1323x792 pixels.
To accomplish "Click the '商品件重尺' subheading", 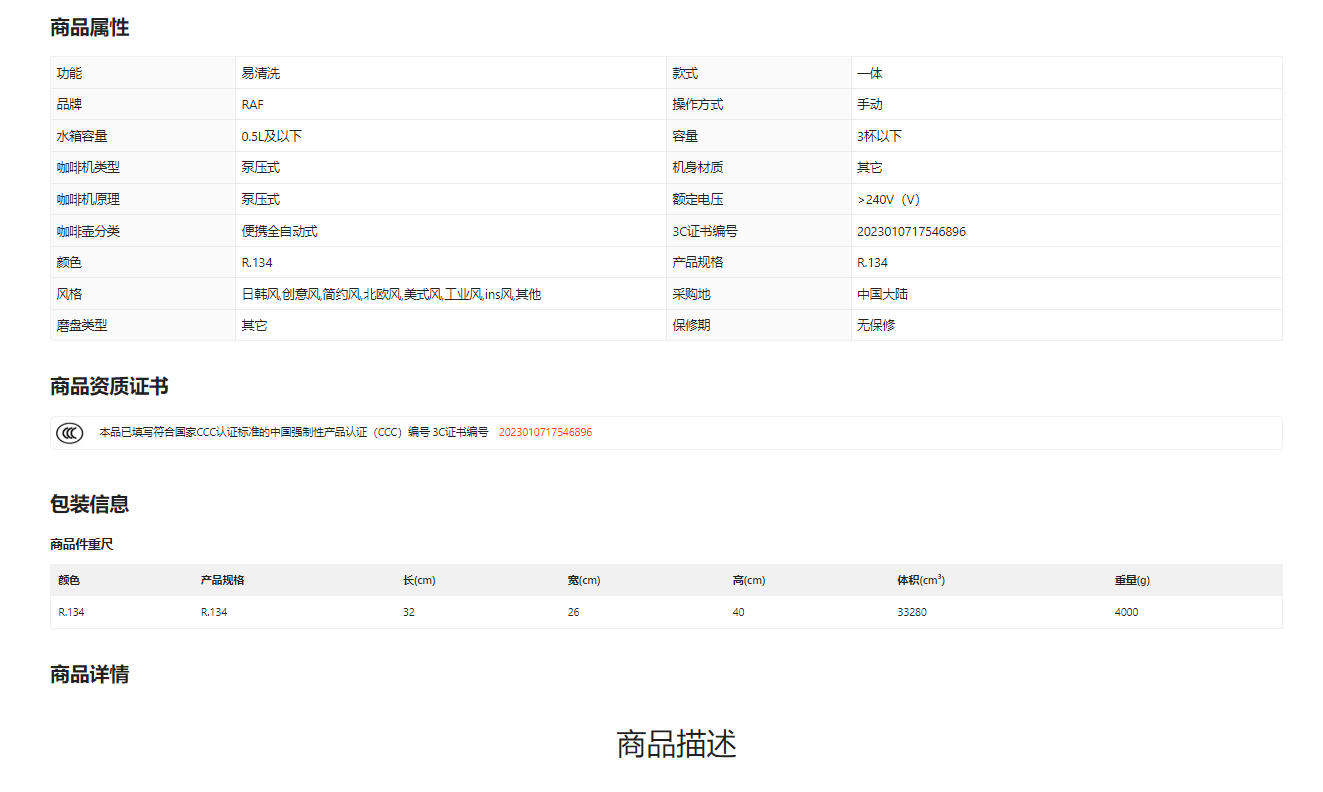I will [x=82, y=545].
